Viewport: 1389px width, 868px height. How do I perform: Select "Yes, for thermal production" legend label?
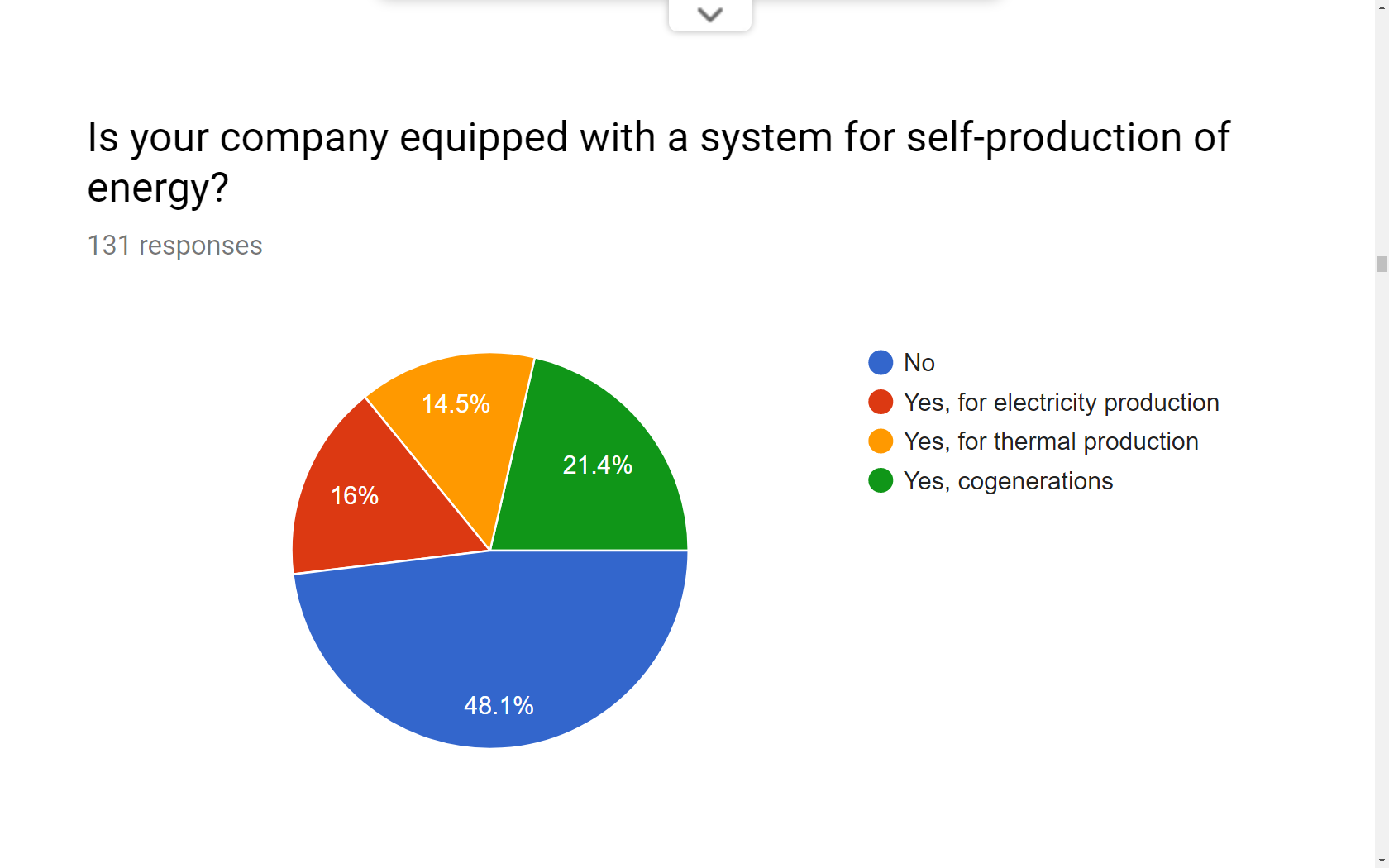[x=1051, y=441]
